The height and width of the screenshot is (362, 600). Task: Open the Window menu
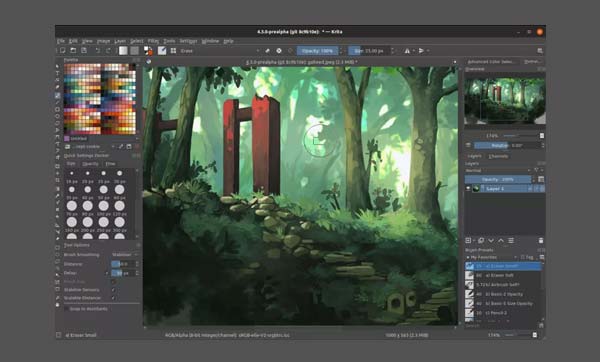(210, 41)
